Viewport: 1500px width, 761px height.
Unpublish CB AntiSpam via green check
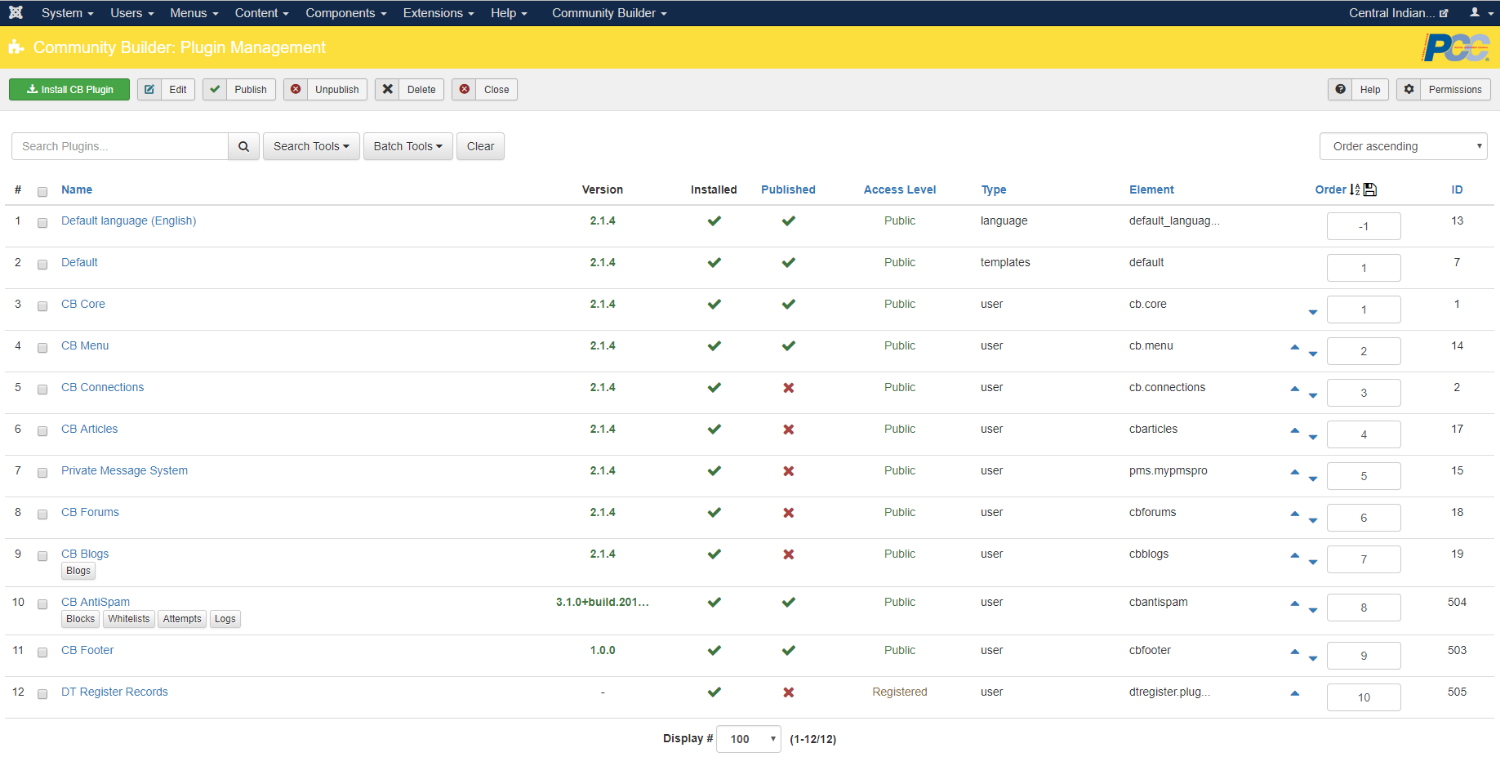click(x=788, y=603)
